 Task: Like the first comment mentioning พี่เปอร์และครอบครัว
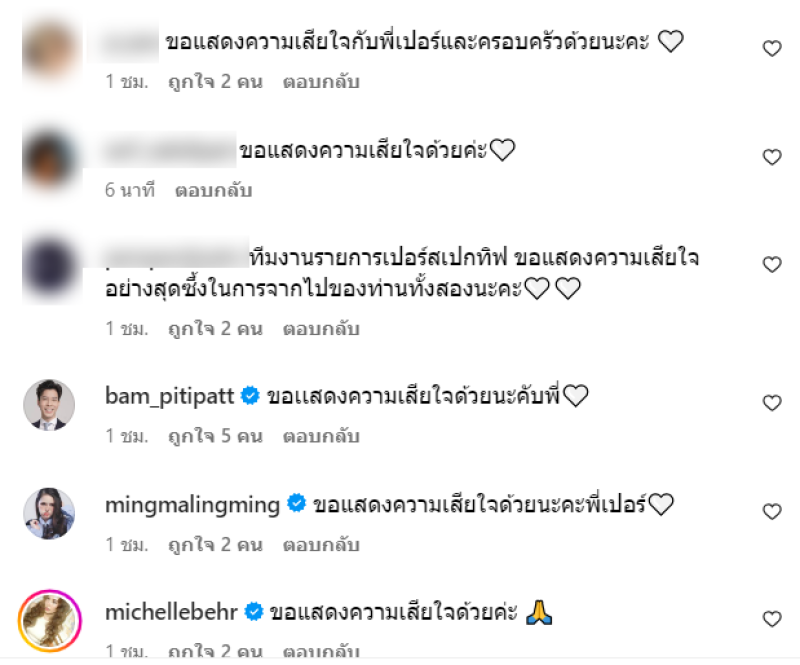coord(772,48)
